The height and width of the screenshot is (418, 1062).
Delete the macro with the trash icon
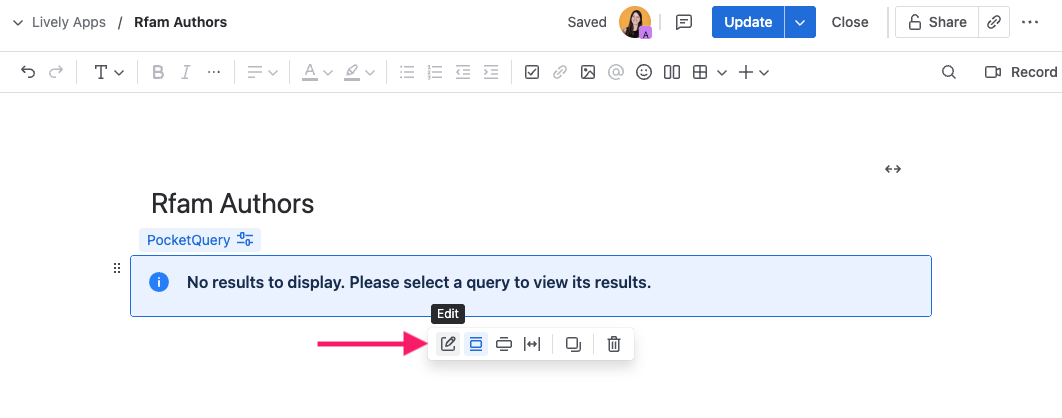coord(614,345)
